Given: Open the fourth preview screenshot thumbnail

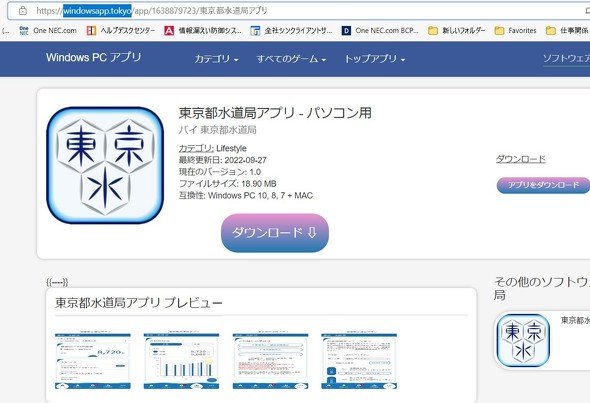Looking at the screenshot, I should point(359,360).
